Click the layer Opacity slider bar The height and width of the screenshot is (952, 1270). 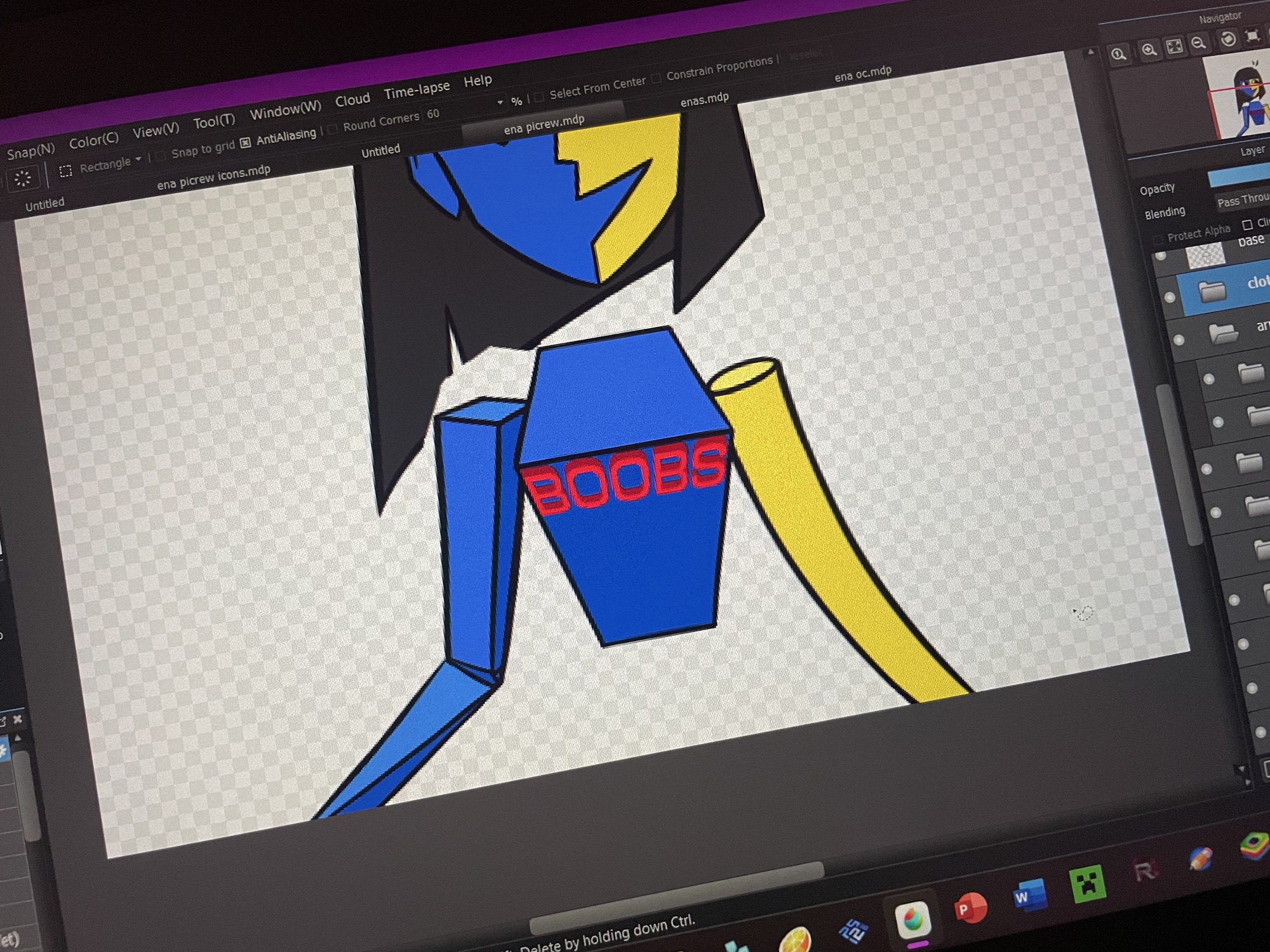1238,176
